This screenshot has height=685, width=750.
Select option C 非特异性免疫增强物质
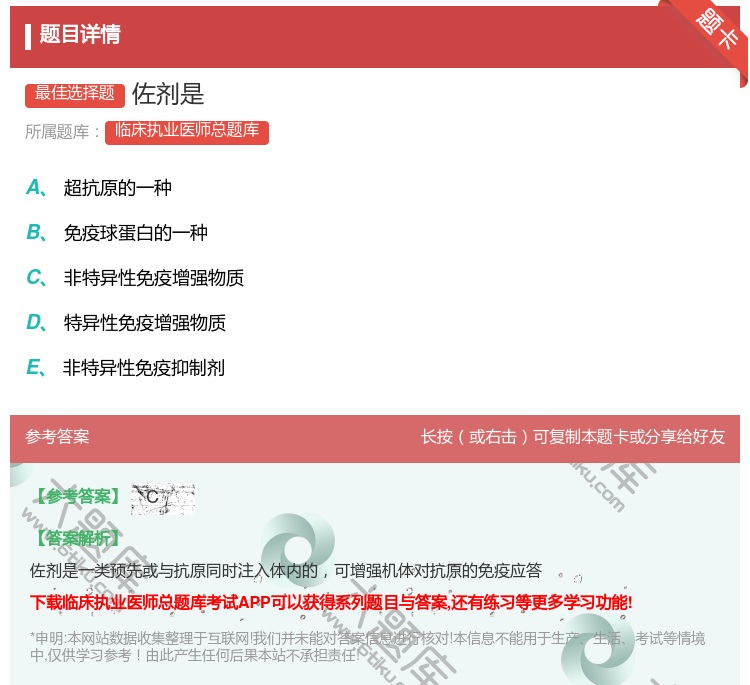(x=135, y=277)
